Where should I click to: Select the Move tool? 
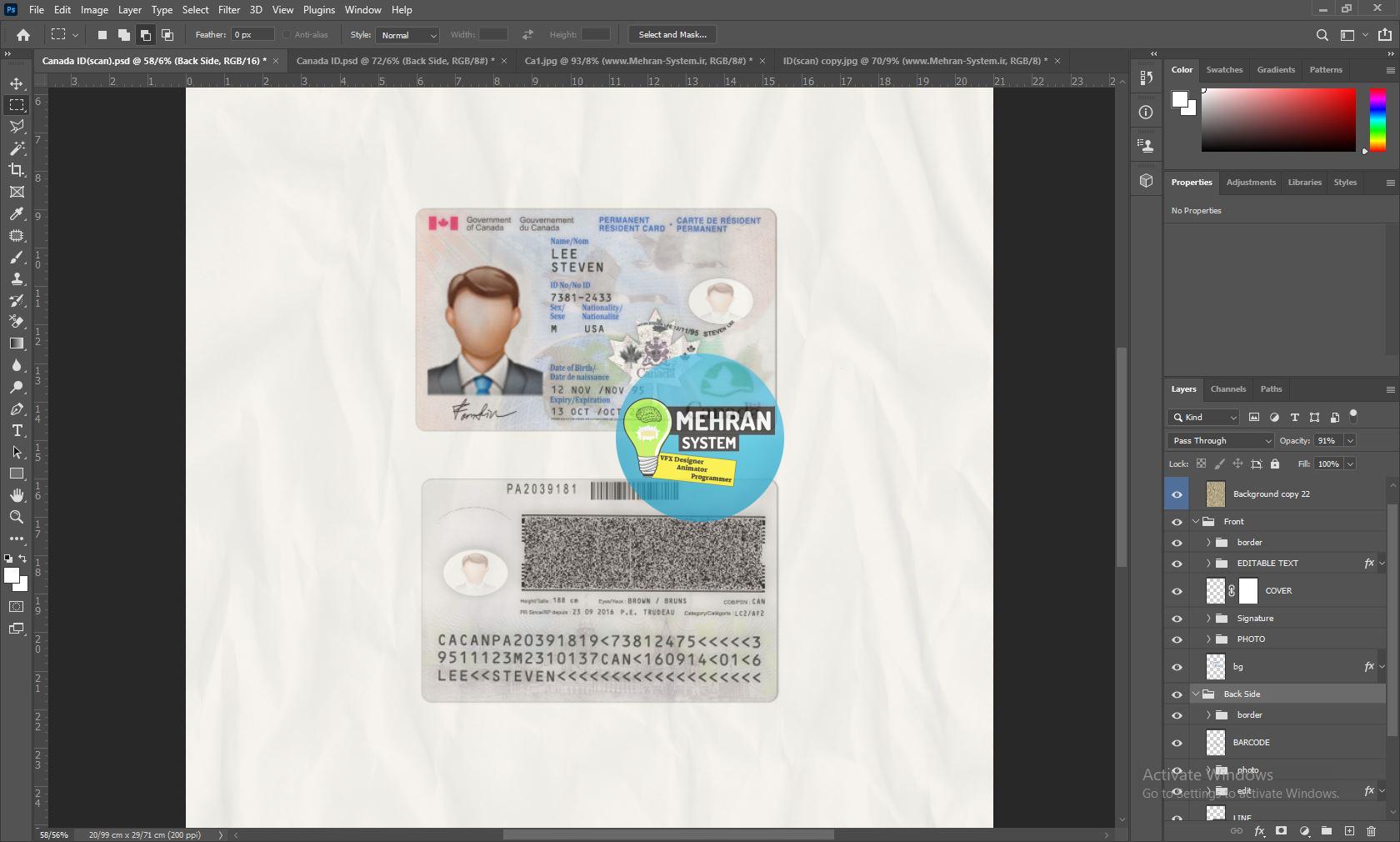coord(17,83)
